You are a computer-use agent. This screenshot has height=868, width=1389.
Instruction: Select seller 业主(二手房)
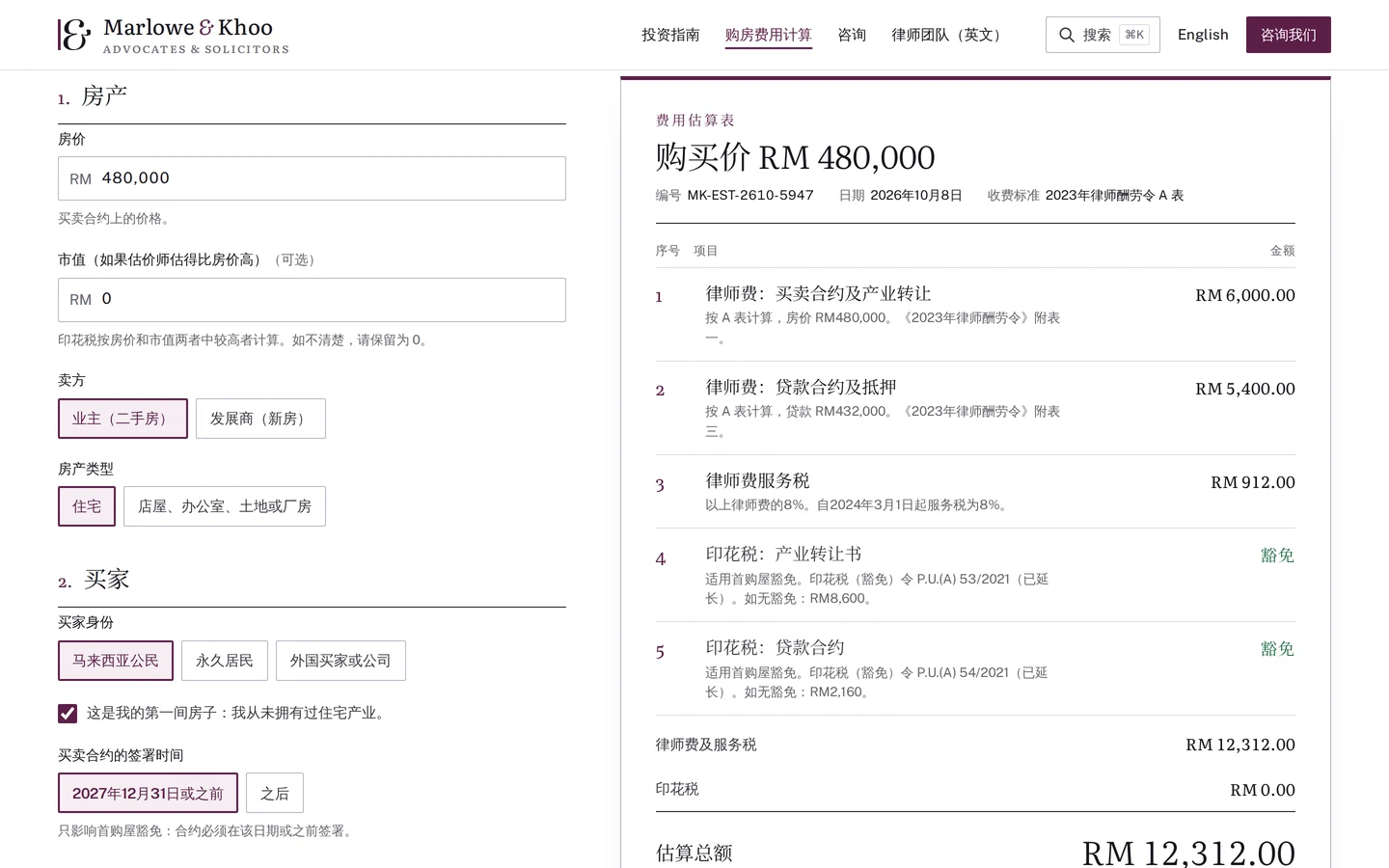[123, 419]
